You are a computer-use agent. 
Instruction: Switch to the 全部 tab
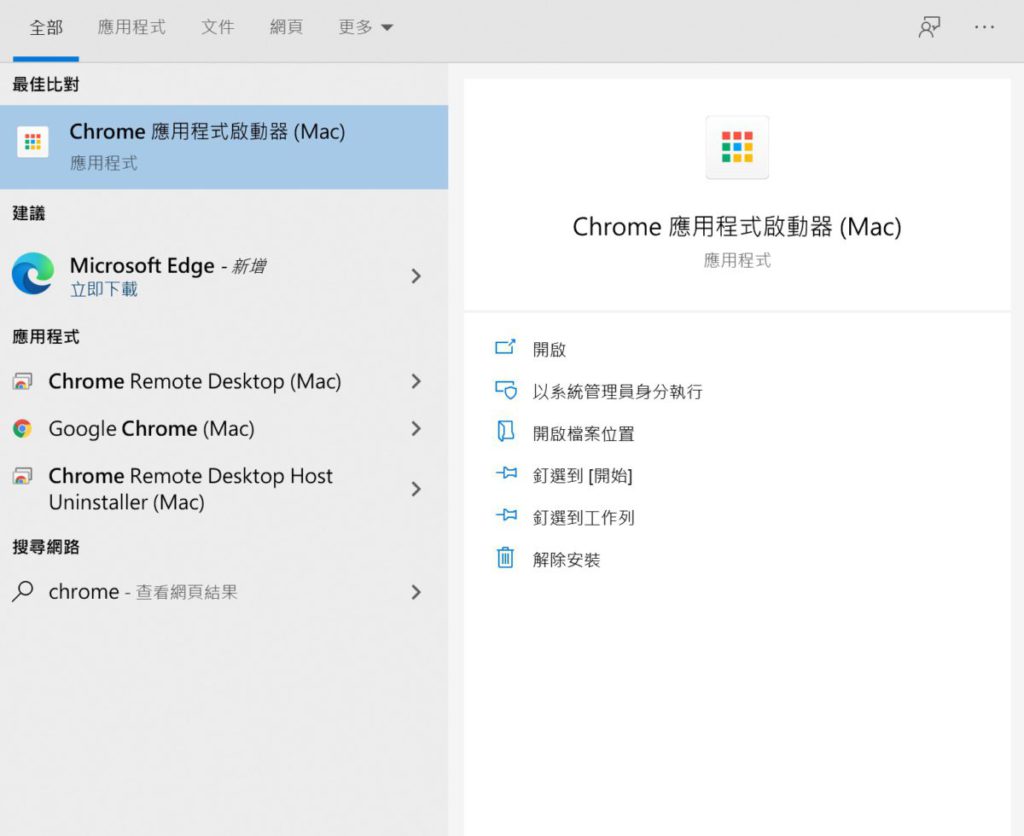click(x=46, y=27)
